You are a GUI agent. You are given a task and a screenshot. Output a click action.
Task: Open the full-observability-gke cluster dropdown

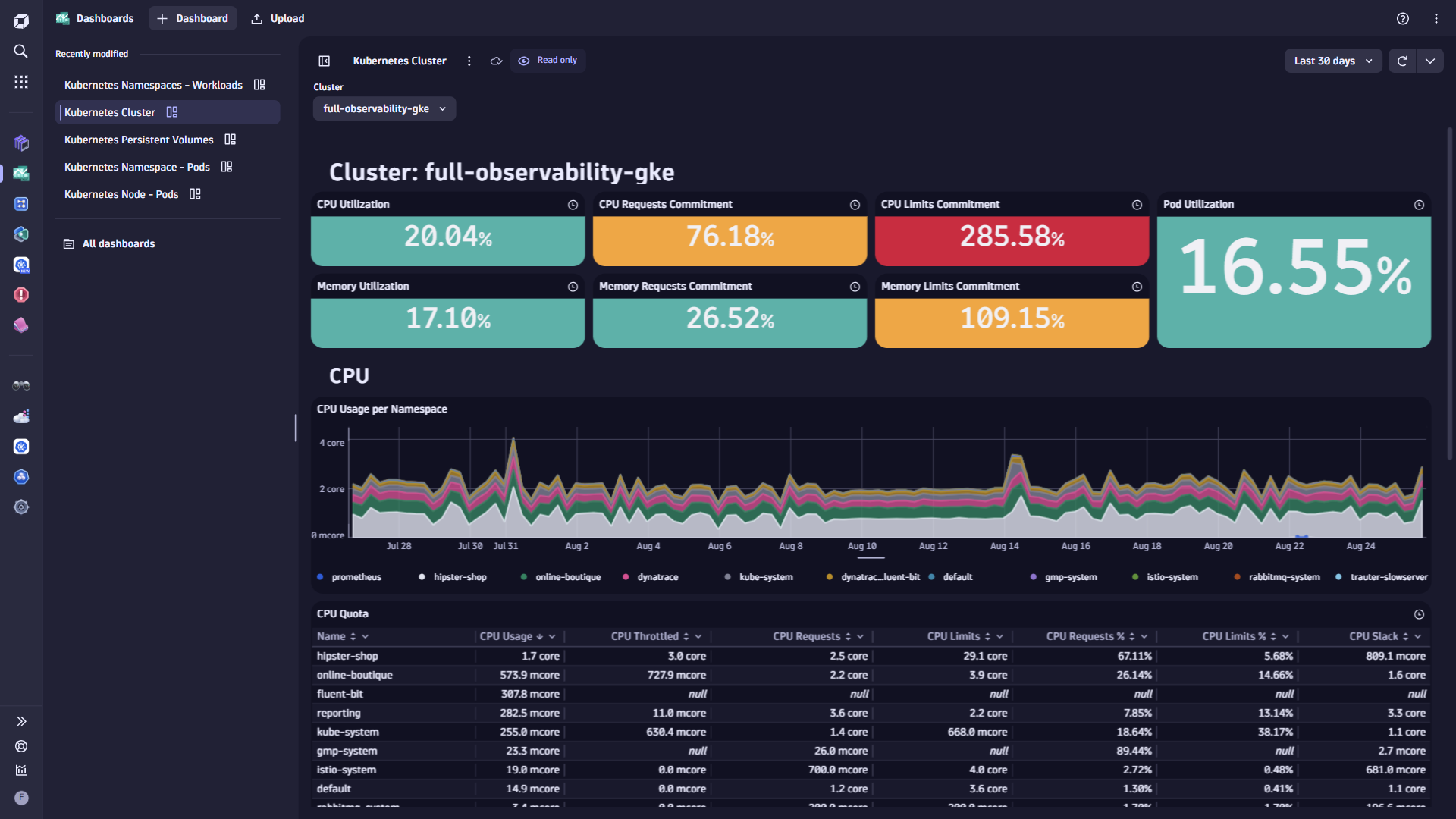pyautogui.click(x=384, y=108)
